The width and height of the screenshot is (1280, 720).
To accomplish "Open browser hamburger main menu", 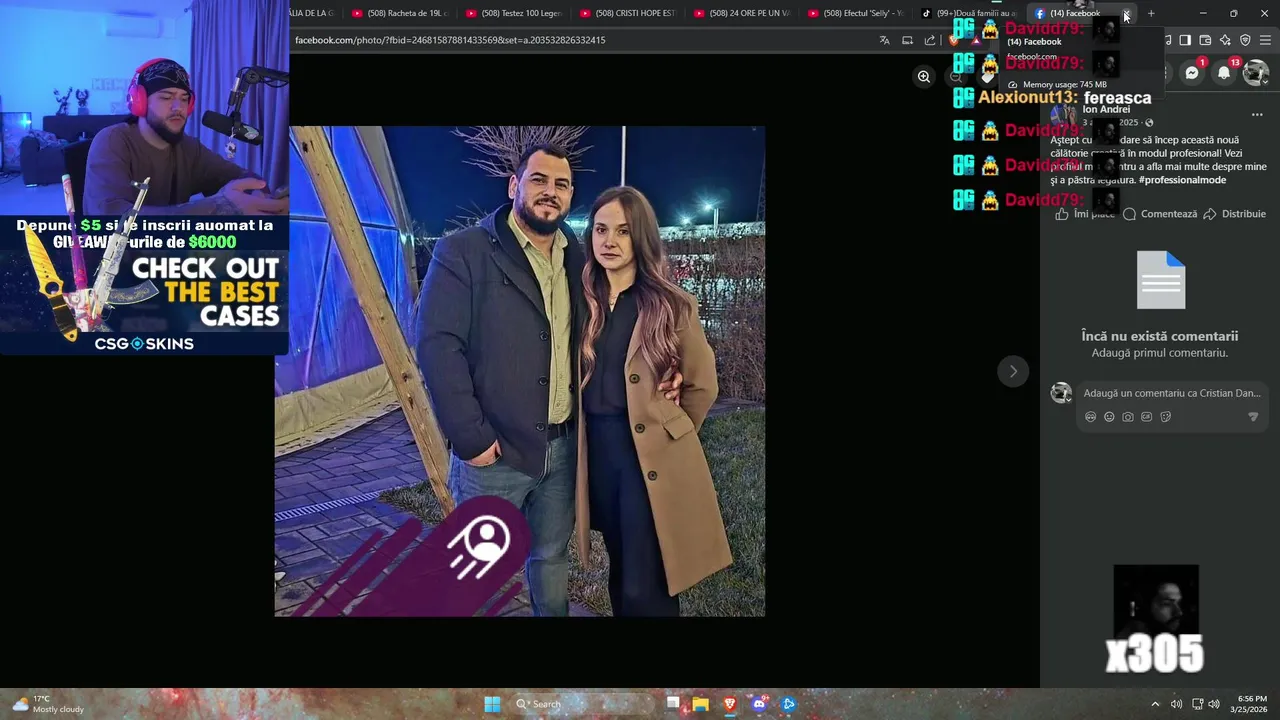I will coord(1266,40).
